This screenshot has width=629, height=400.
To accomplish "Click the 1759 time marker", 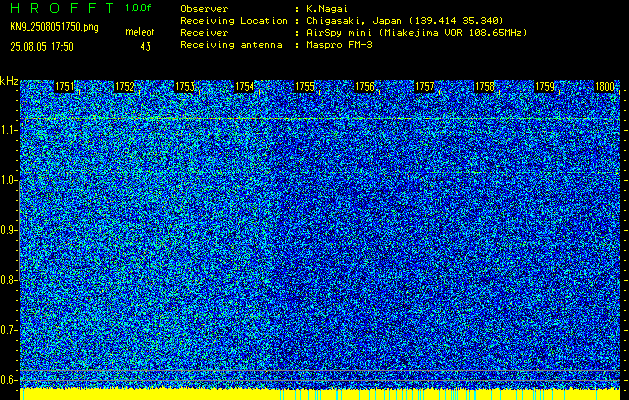I will (x=545, y=87).
